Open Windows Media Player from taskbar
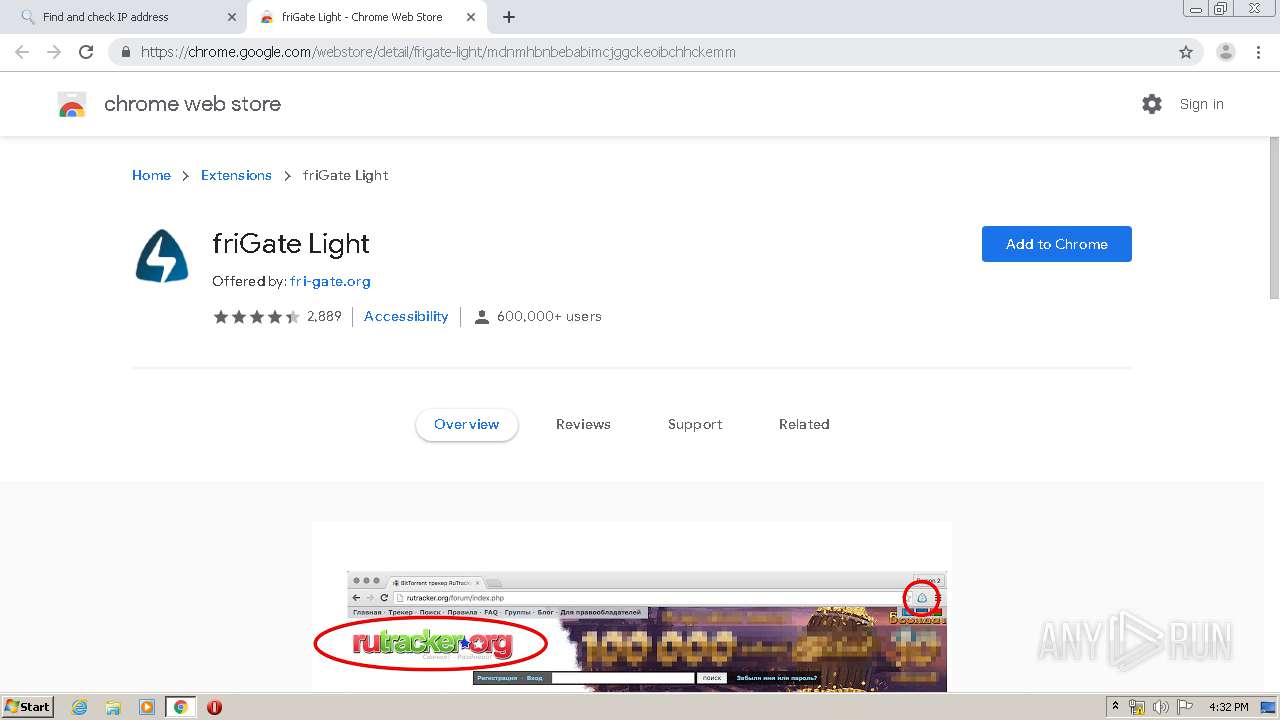This screenshot has height=720, width=1280. pos(147,707)
